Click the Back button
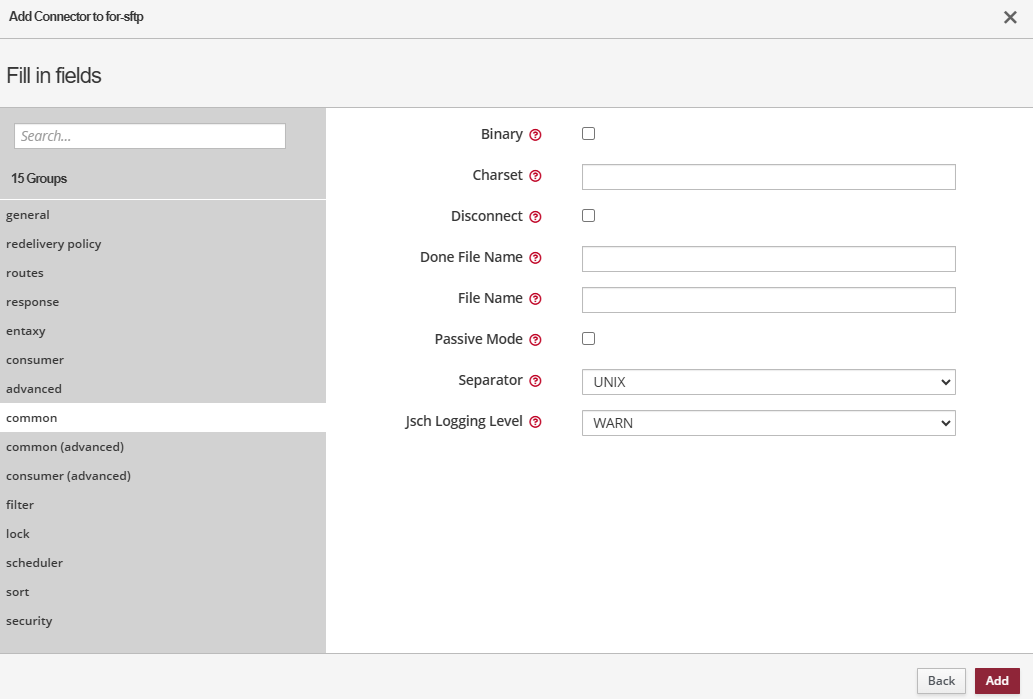Viewport: 1033px width, 699px height. [941, 681]
